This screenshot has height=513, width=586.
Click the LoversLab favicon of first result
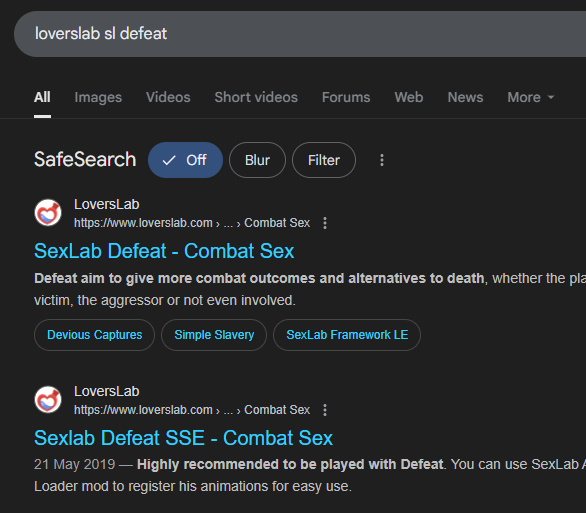tap(48, 213)
